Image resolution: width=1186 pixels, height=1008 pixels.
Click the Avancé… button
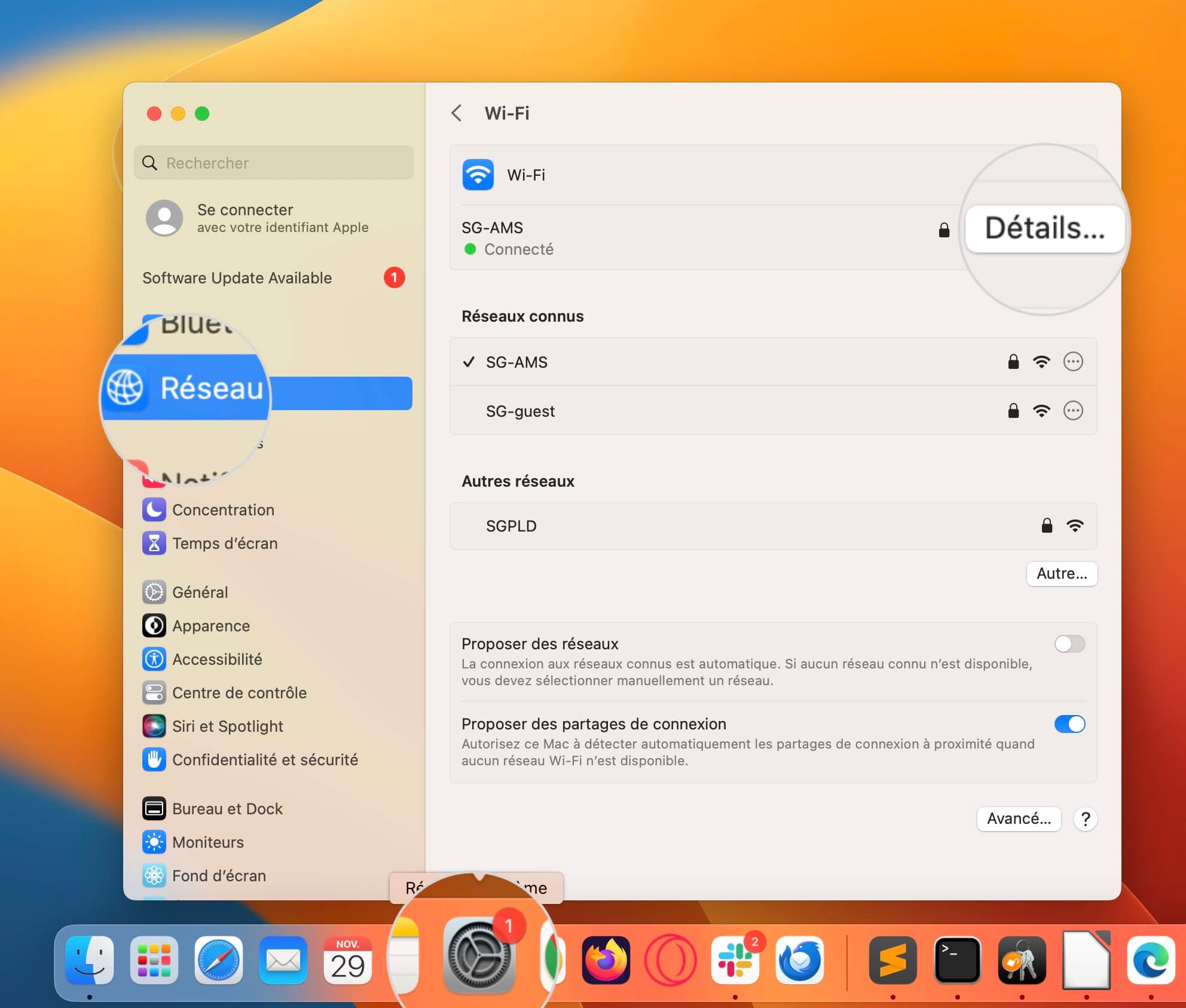coord(1019,818)
